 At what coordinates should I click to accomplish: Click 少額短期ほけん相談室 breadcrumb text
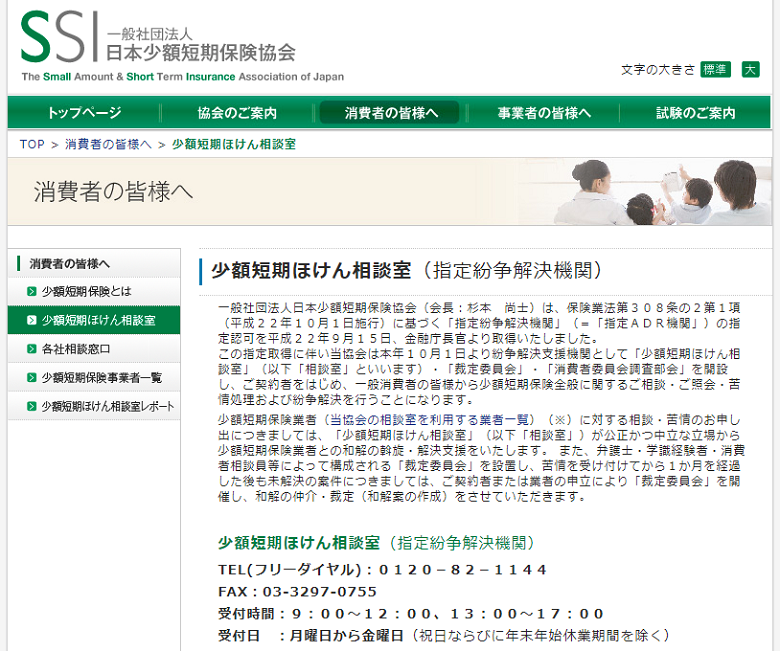tap(234, 145)
